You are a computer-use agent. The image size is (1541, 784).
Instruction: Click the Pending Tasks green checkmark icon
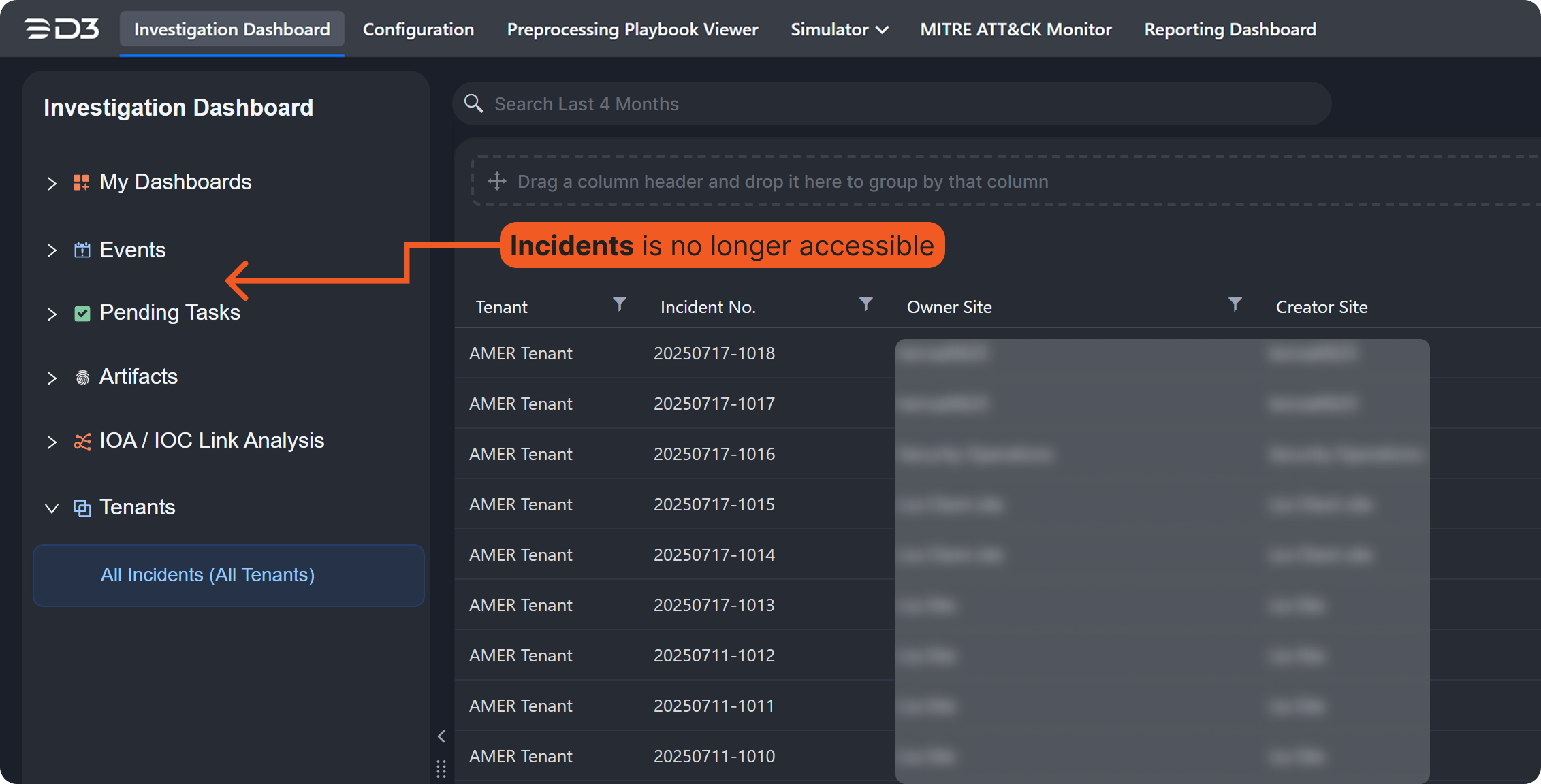(x=82, y=313)
